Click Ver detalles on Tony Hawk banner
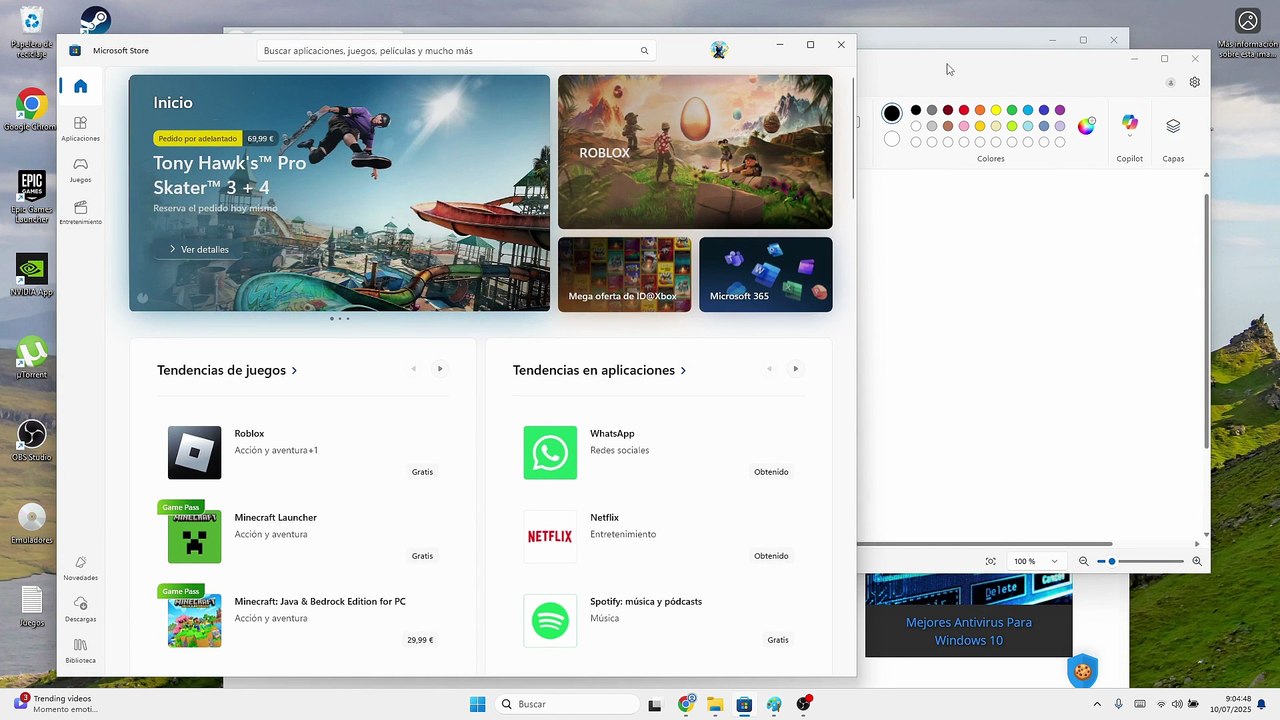 (x=199, y=249)
